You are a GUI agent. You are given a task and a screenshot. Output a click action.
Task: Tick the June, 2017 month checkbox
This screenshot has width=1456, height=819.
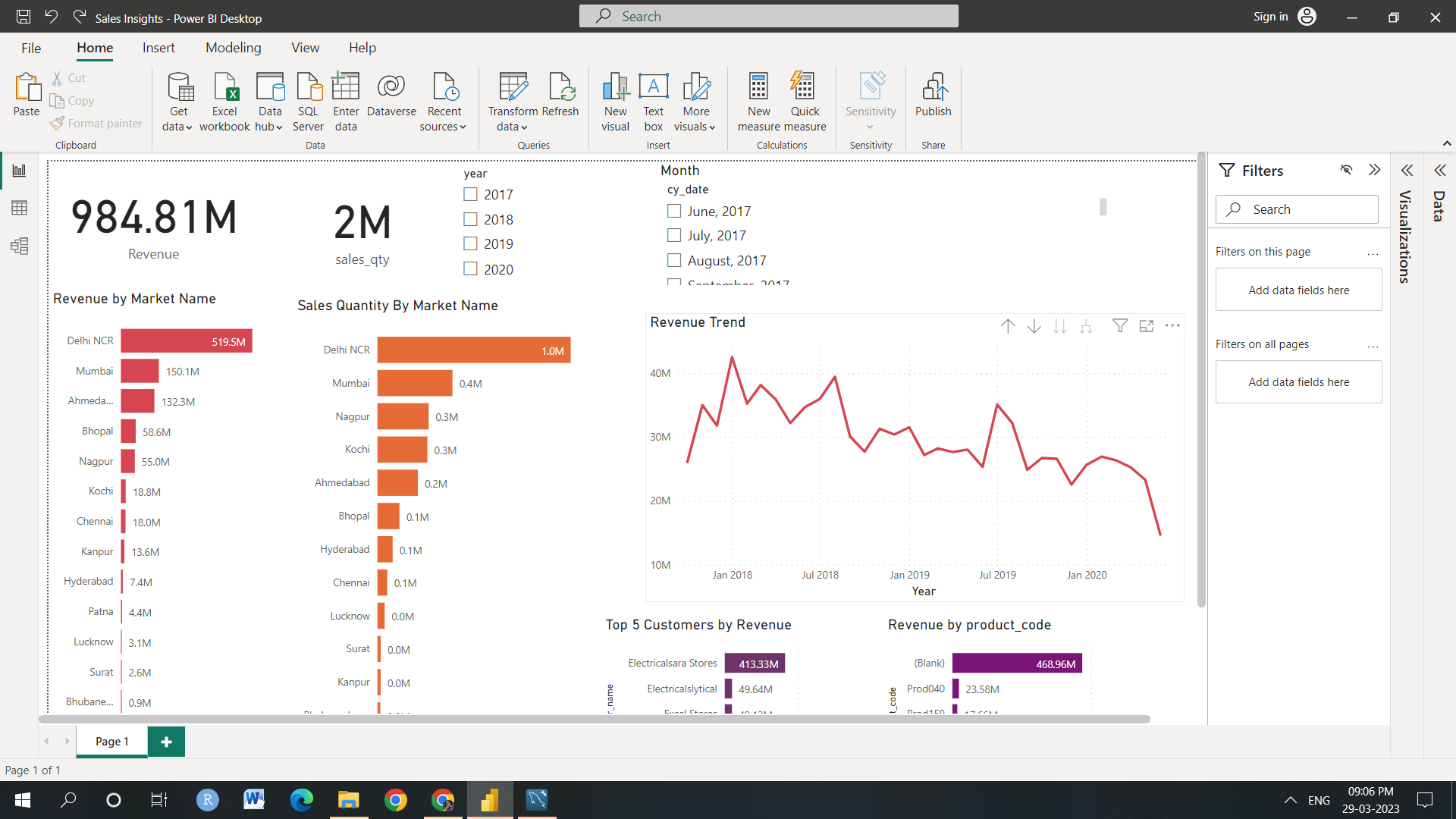tap(673, 211)
